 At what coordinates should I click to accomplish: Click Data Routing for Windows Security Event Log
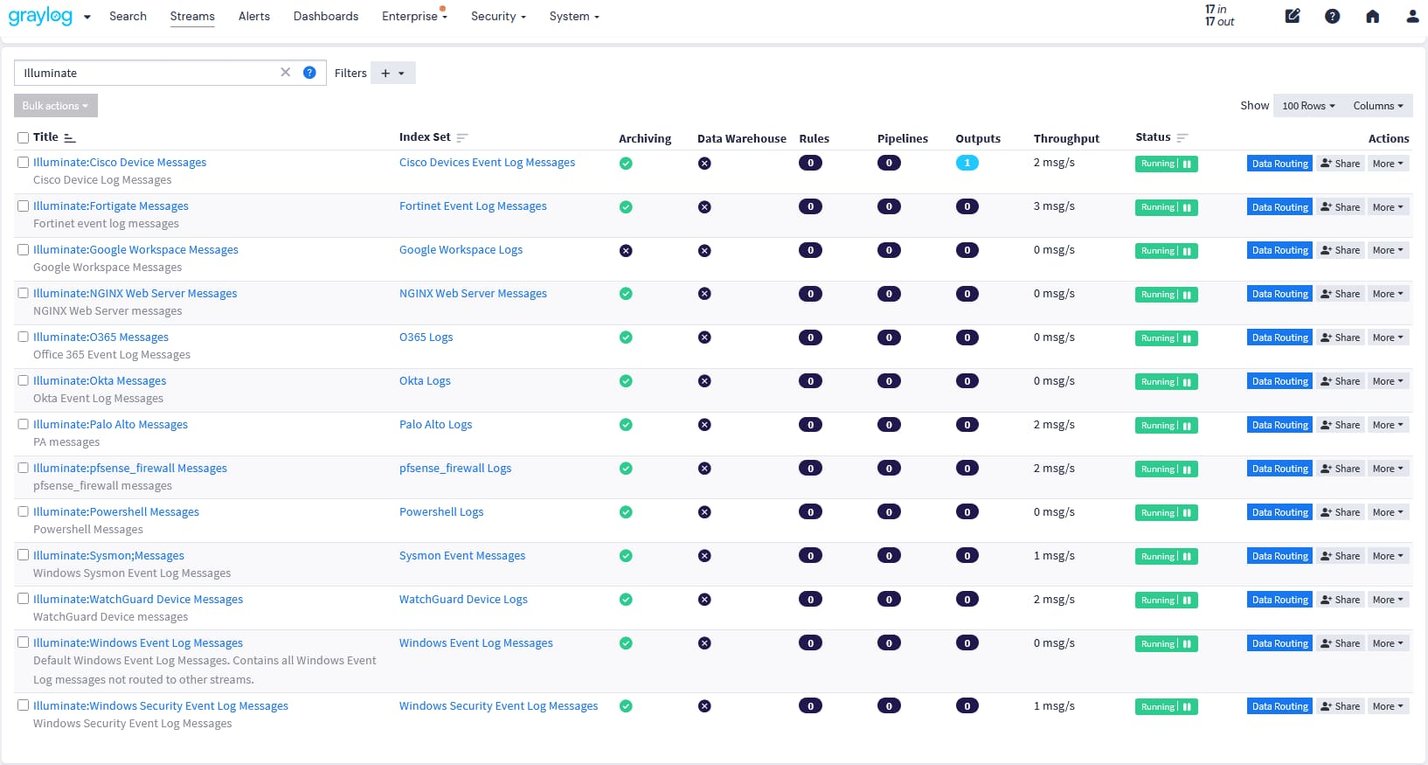(1280, 707)
